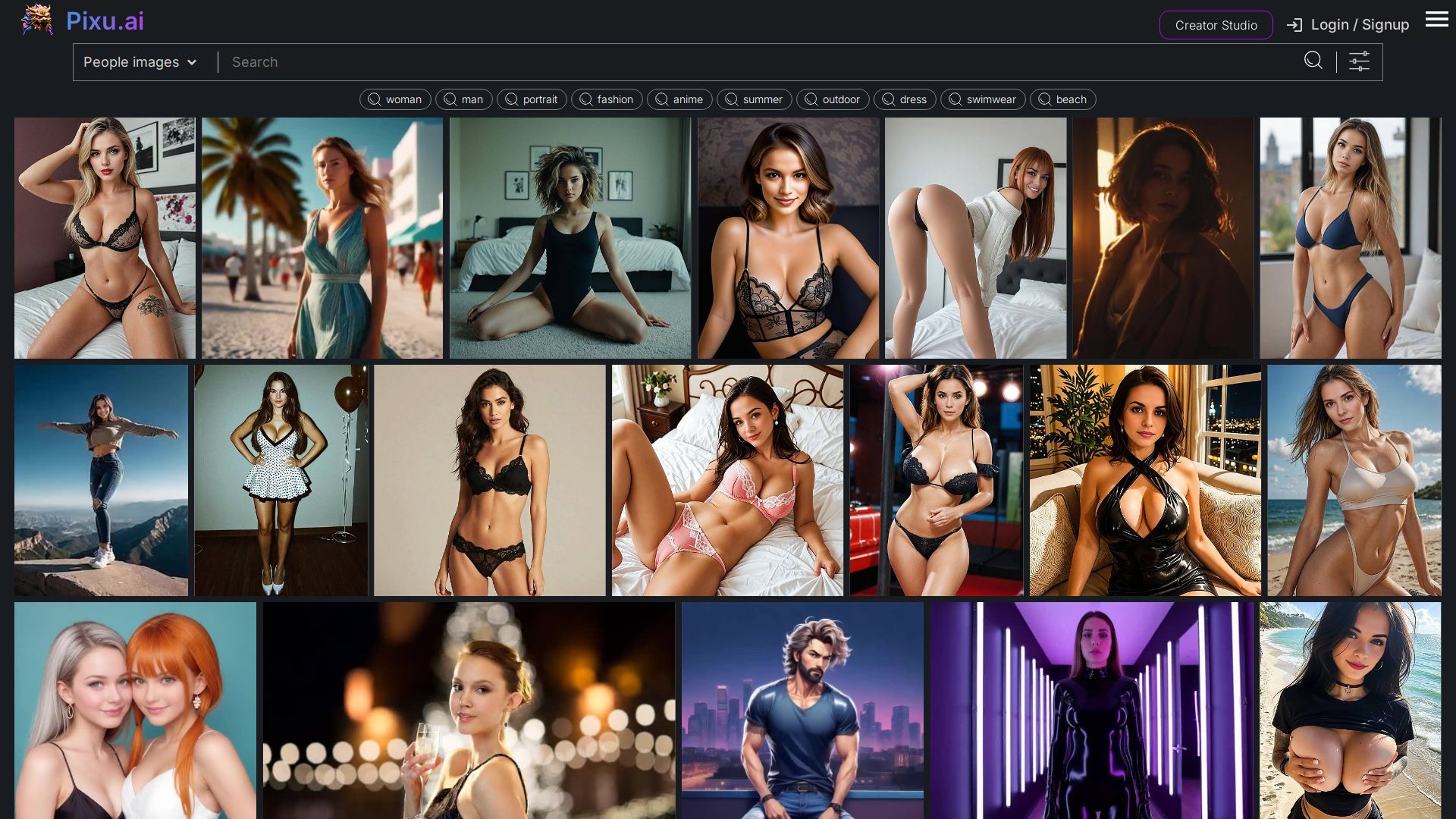Click the Pixu.ai brand name text

(x=105, y=21)
